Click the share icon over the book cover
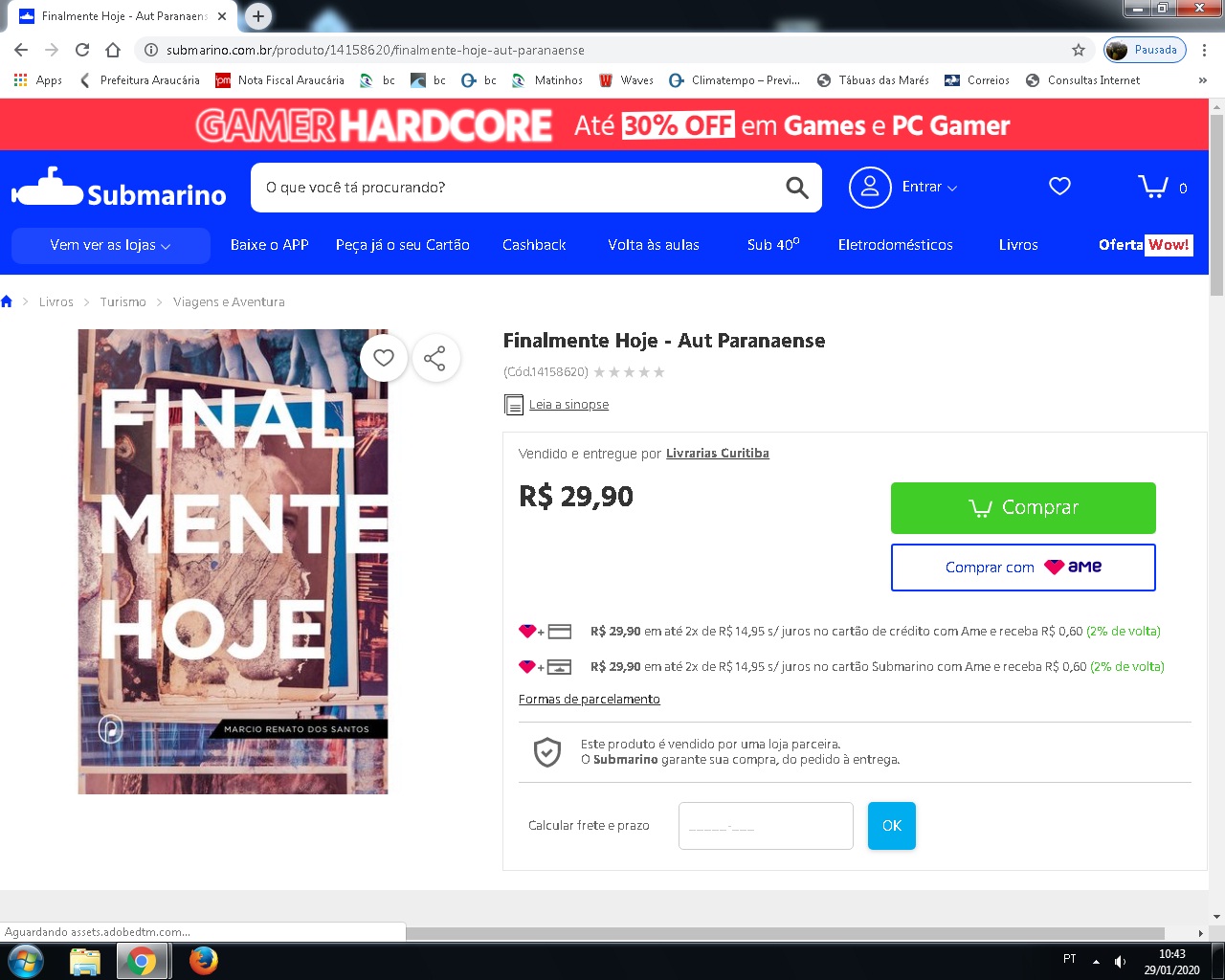1225x980 pixels. click(x=435, y=359)
